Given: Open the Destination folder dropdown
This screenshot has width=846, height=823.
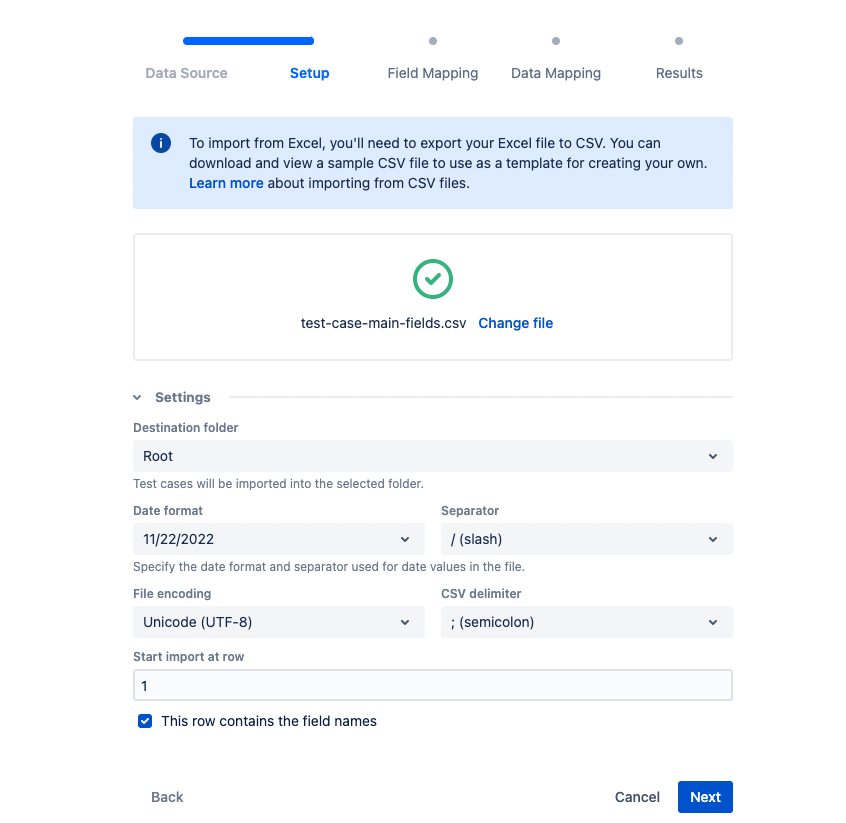Looking at the screenshot, I should point(432,456).
